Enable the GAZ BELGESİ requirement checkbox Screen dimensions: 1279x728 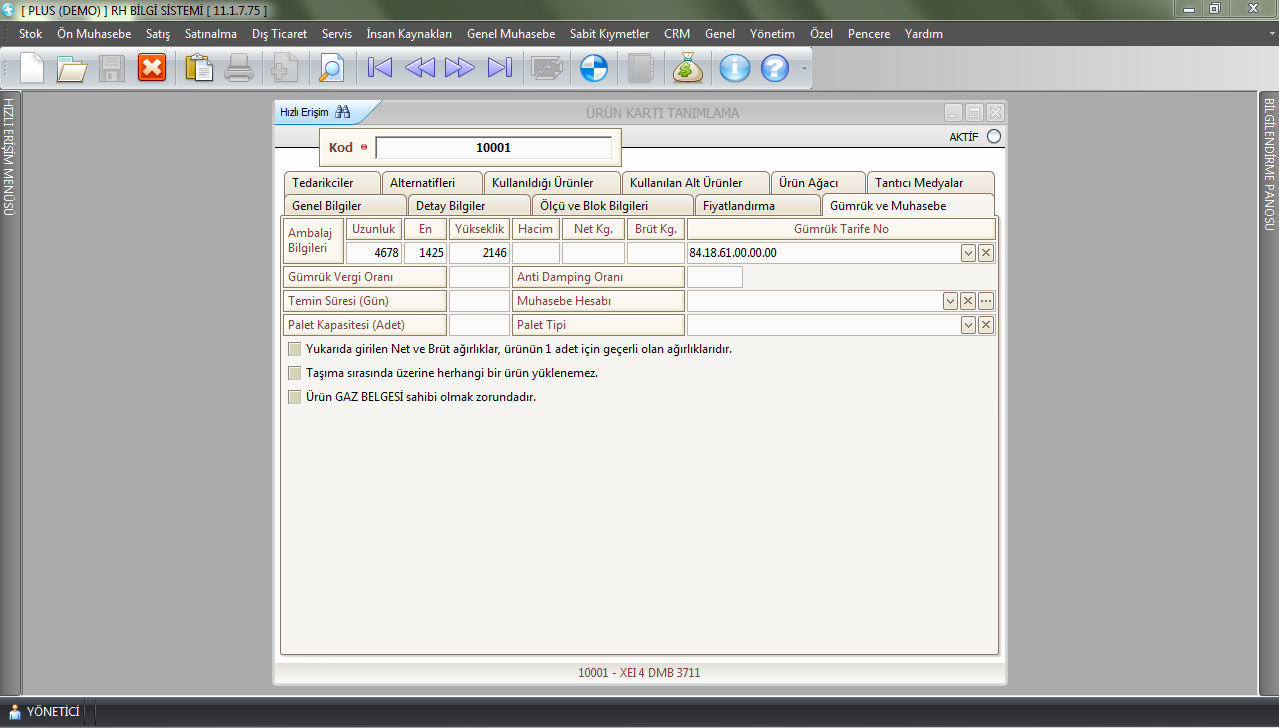295,397
